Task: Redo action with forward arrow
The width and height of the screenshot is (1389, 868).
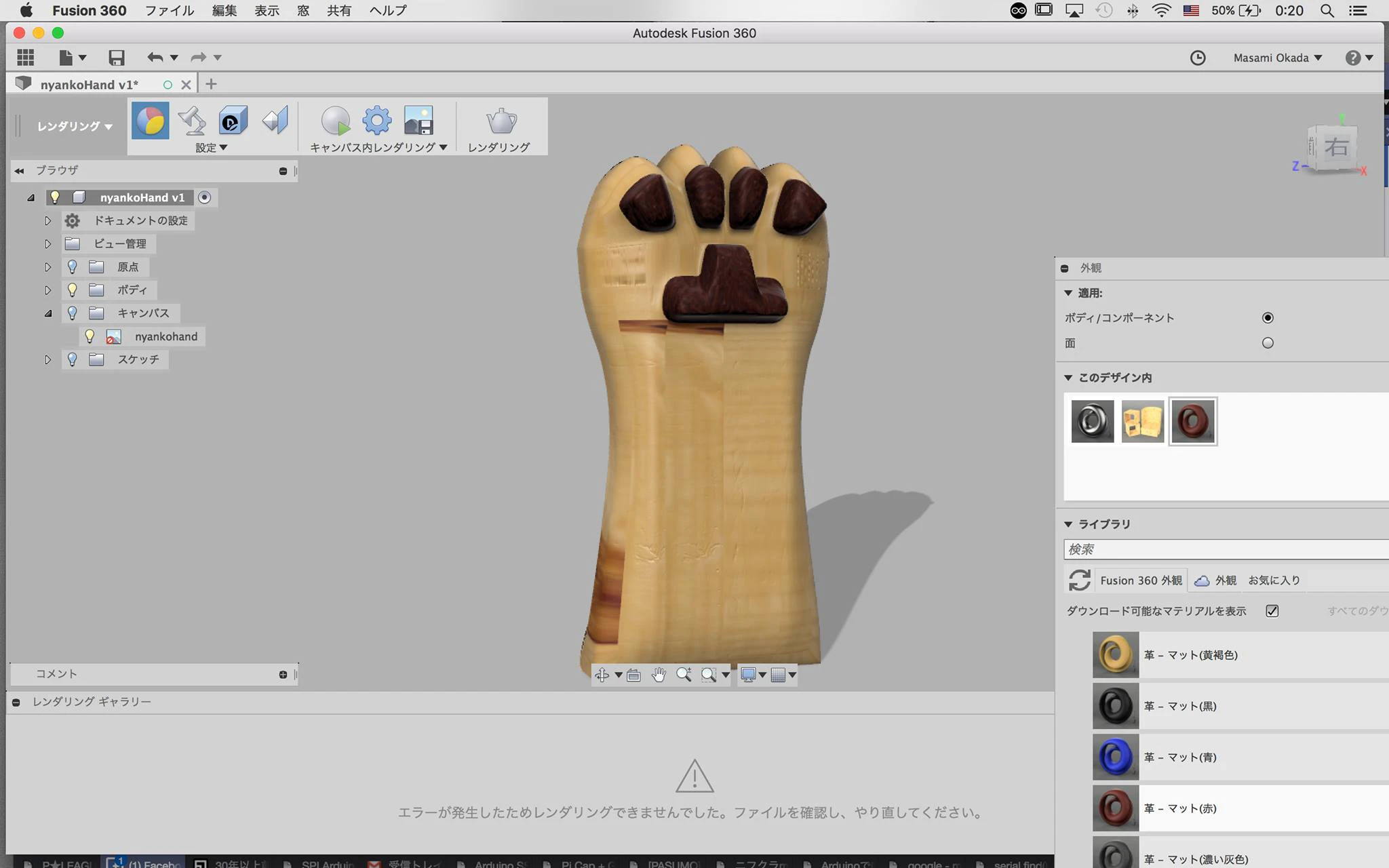Action: tap(199, 58)
